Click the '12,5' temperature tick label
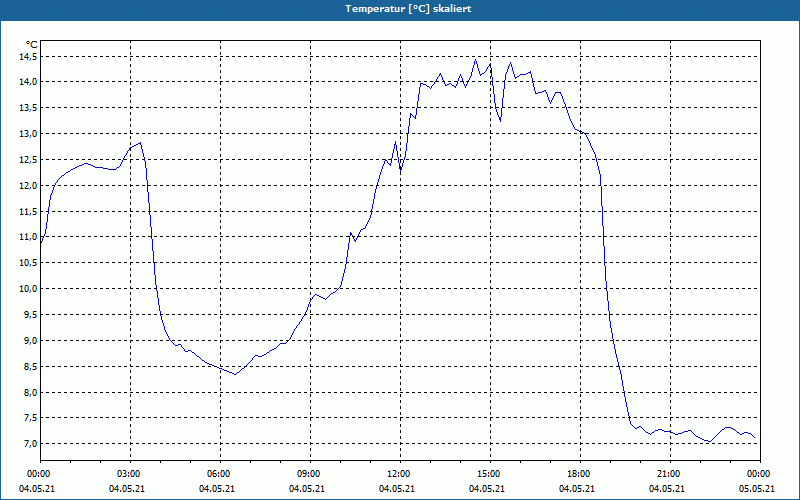Screen dimensions: 800x500 28,160
